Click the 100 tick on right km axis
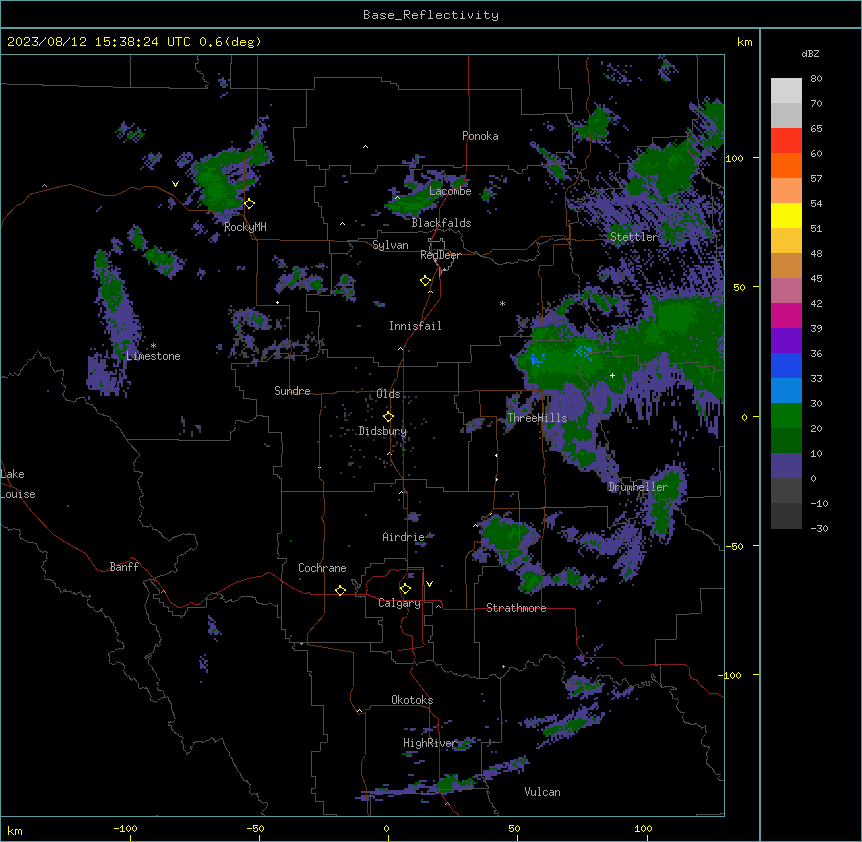Screen dimensions: 862x842 pyautogui.click(x=735, y=158)
